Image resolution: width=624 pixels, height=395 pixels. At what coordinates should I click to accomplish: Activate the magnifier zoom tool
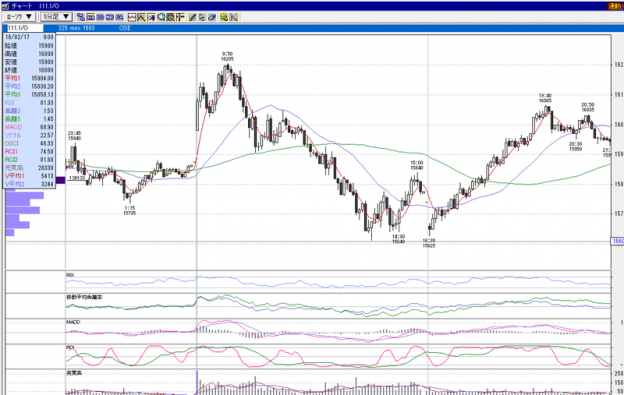pyautogui.click(x=161, y=17)
